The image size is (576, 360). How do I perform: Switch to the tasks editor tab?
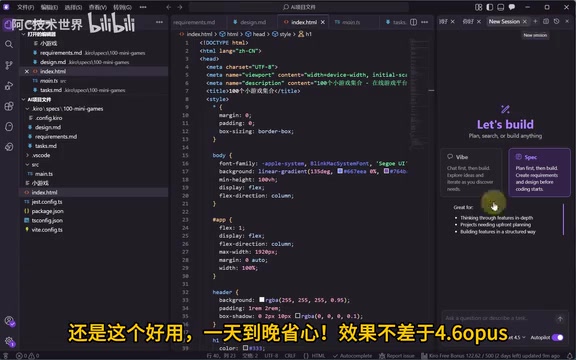[x=395, y=22]
